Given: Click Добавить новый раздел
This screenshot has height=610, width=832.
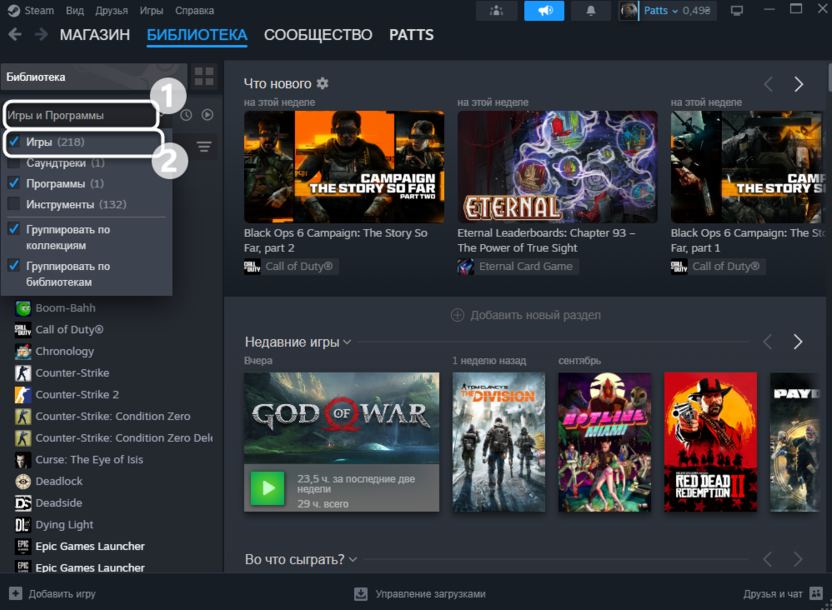Looking at the screenshot, I should (526, 315).
